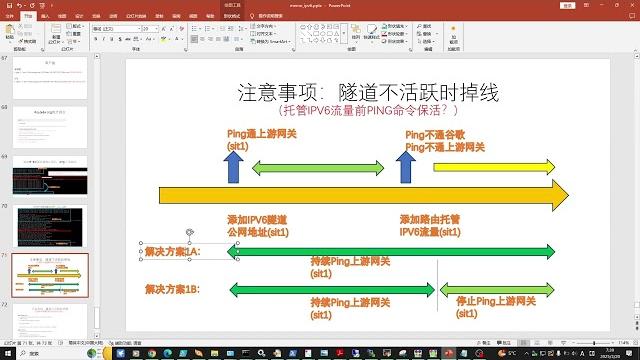This screenshot has height=360, width=640.
Task: Select slide 69 thumbnail
Action: pos(50,176)
